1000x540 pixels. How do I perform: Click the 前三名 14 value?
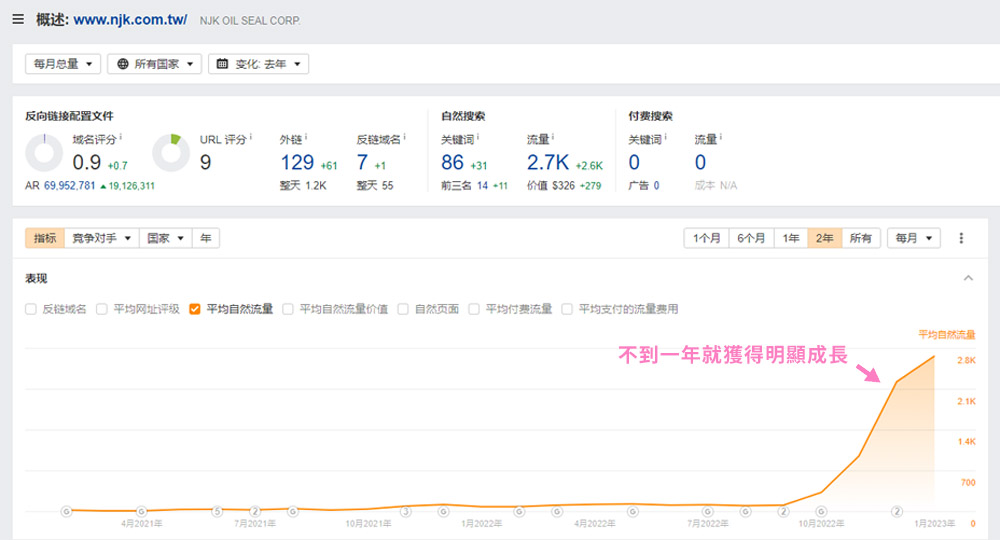click(x=482, y=186)
